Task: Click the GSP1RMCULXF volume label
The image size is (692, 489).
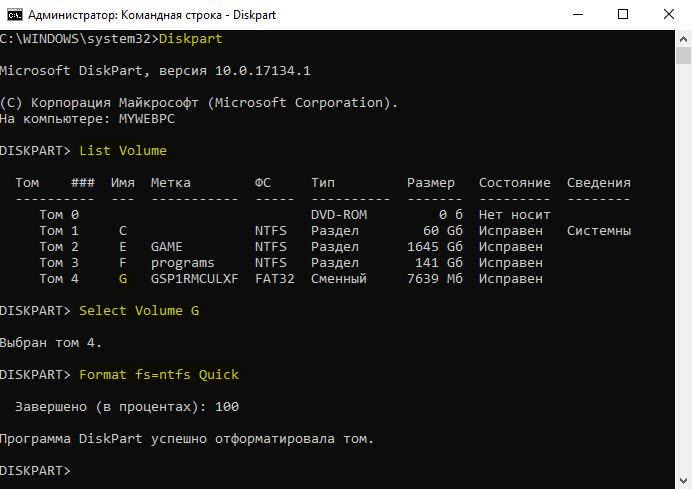Action: tap(194, 279)
